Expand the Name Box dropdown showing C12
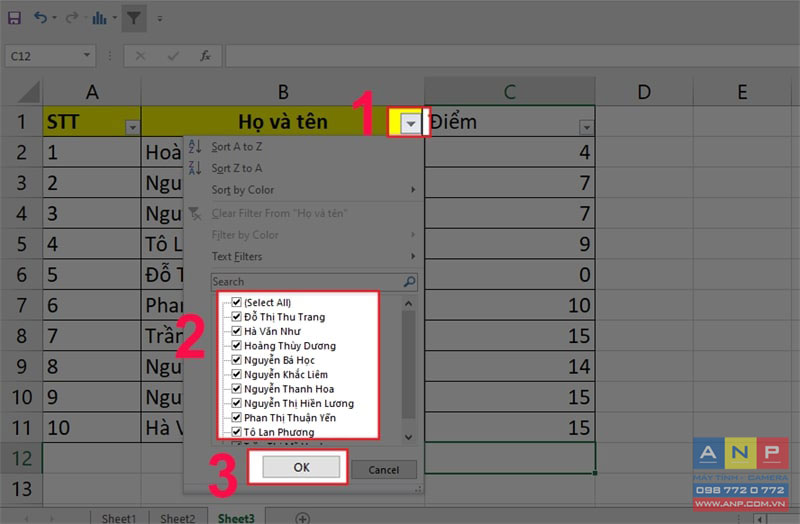This screenshot has width=800, height=524. (x=87, y=55)
